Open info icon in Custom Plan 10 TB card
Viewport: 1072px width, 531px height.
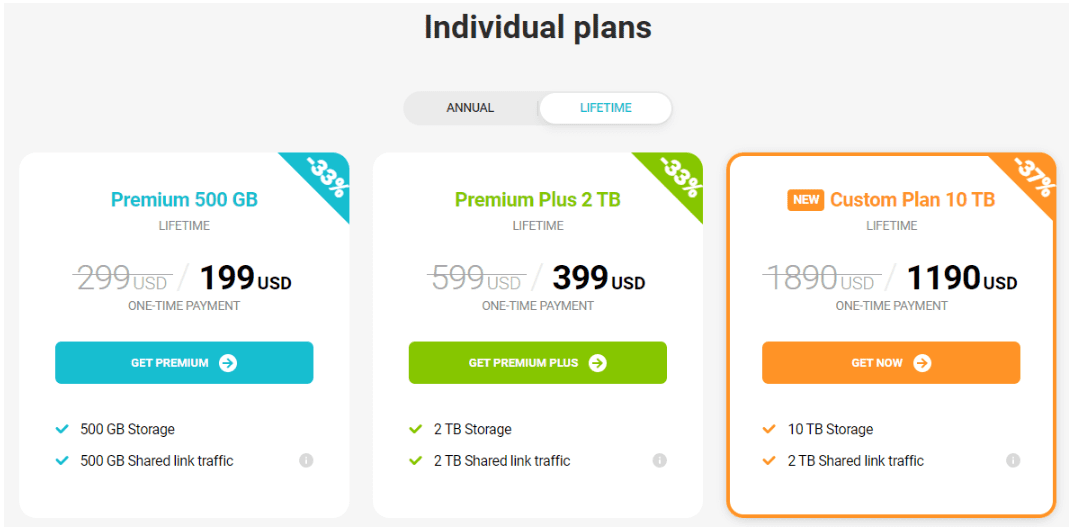tap(1013, 461)
